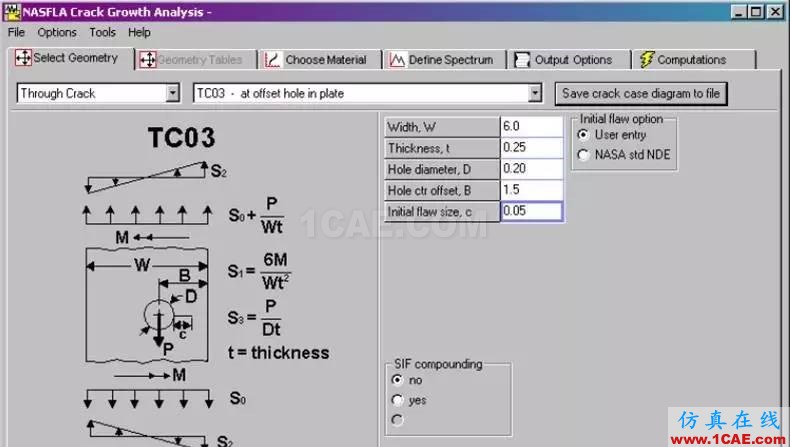The image size is (790, 447).
Task: Click the t = thickness diagram note
Action: click(x=278, y=353)
